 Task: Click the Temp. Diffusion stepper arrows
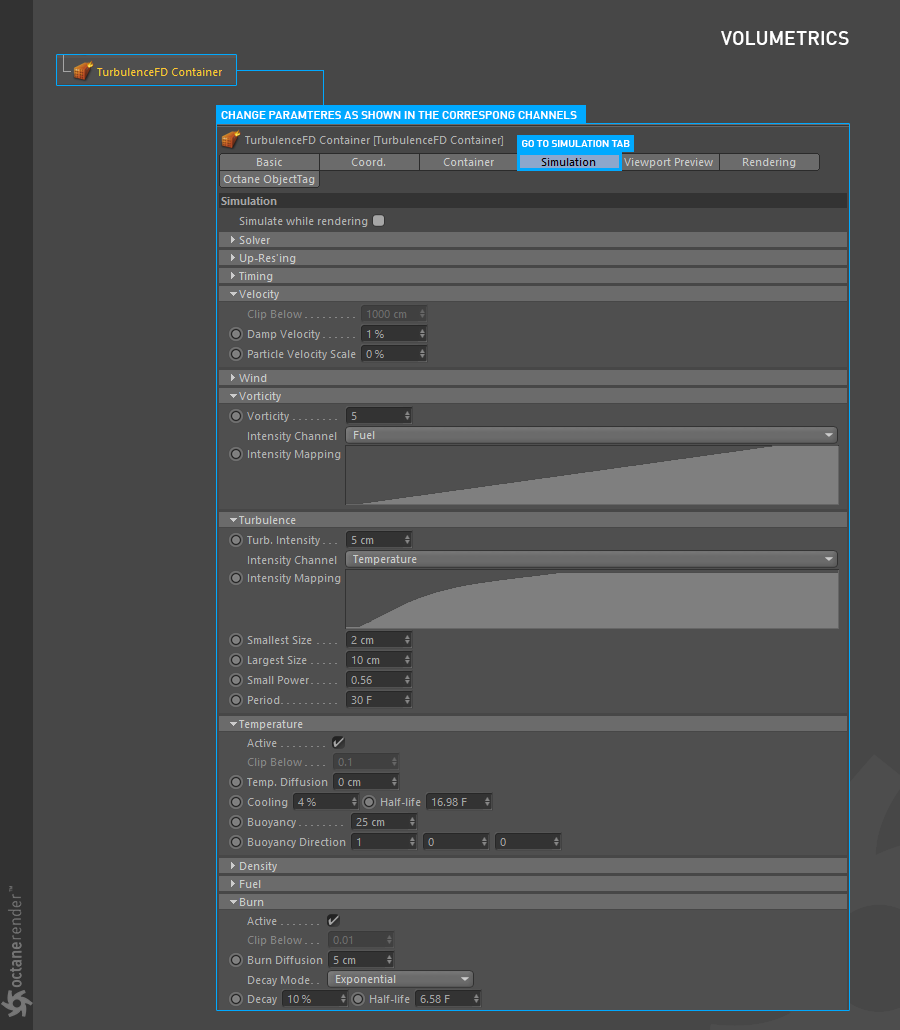tap(394, 782)
